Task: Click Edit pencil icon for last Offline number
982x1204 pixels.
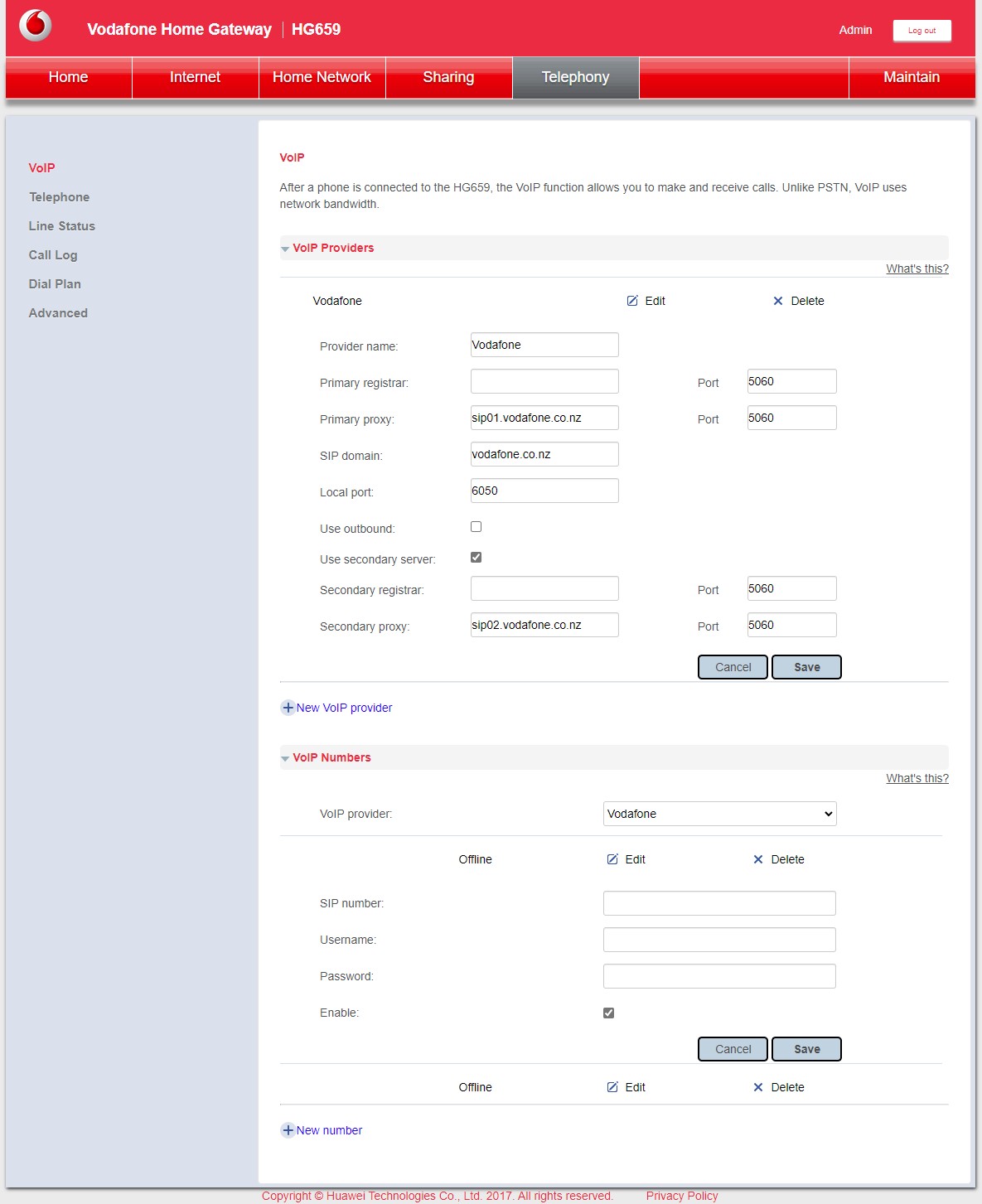Action: click(x=612, y=1087)
